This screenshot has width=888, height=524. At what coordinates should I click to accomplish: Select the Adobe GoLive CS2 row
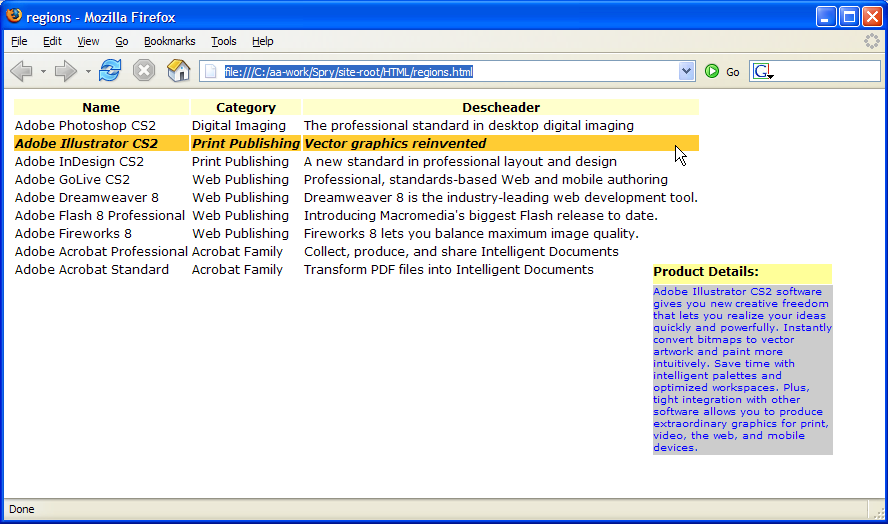tap(356, 180)
